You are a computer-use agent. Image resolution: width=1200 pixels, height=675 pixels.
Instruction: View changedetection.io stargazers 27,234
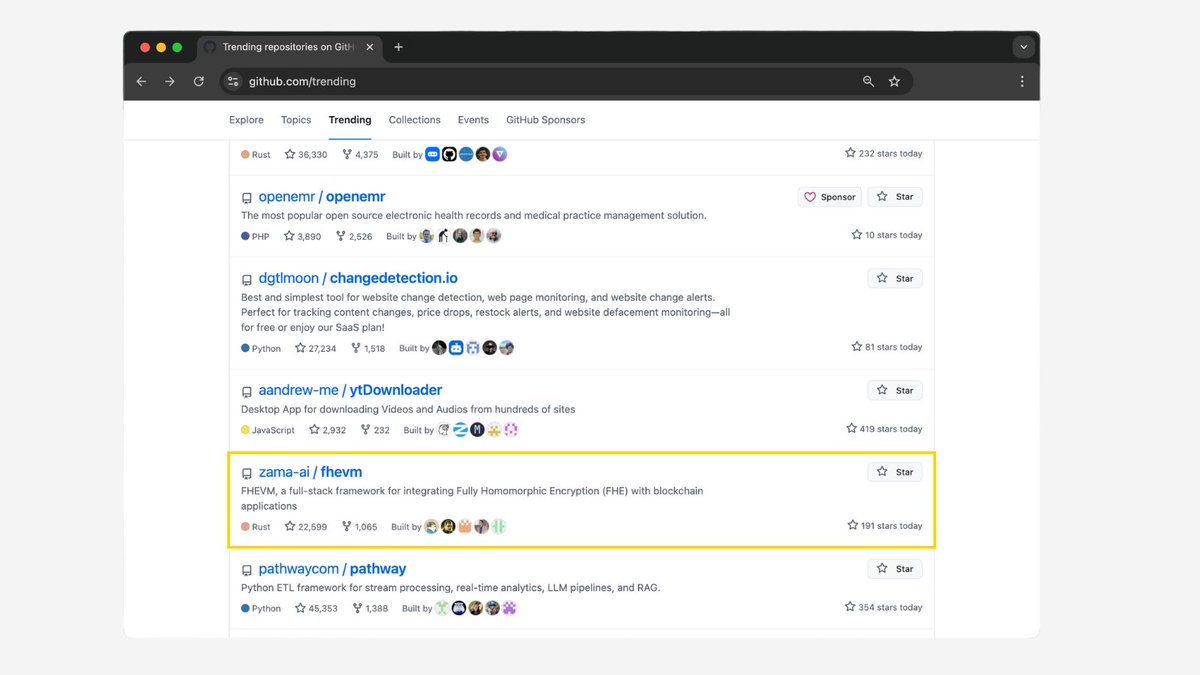click(x=316, y=348)
